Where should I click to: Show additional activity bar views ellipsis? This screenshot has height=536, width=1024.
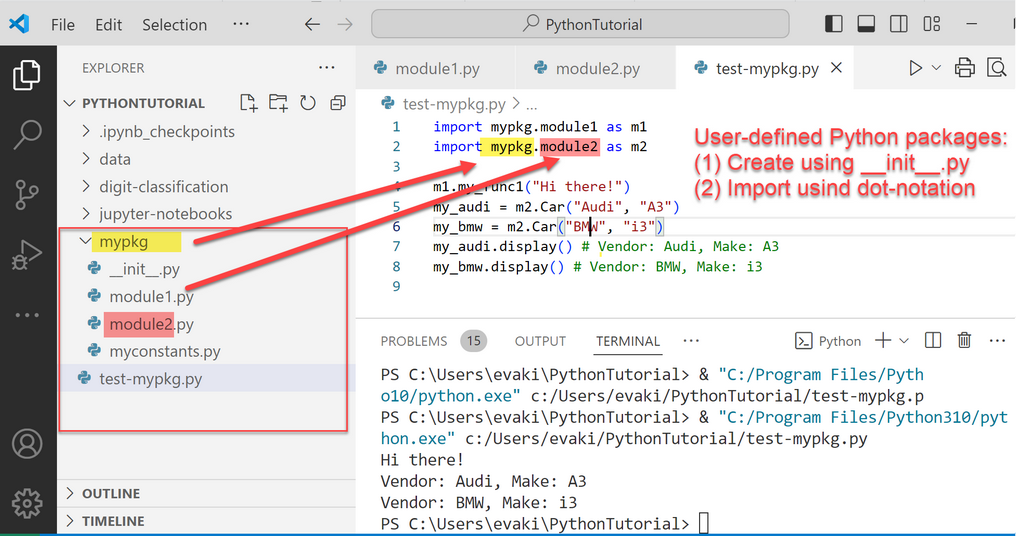coord(27,315)
